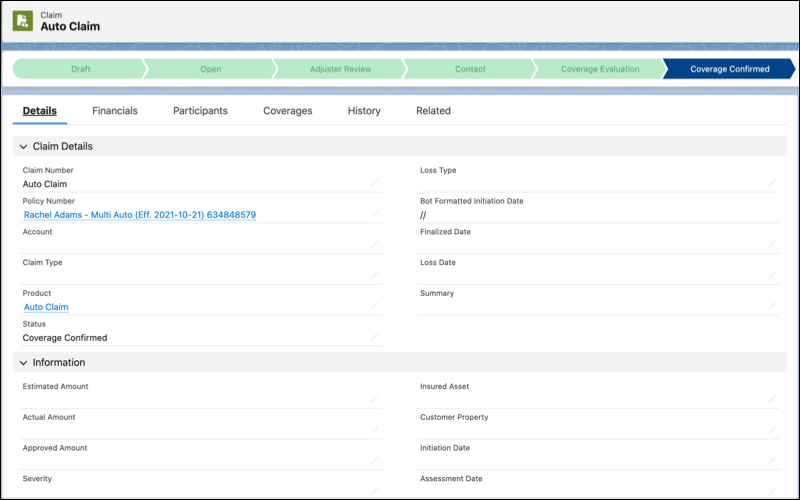This screenshot has width=800, height=500.
Task: Click the Status value Coverage Confirmed
Action: coord(65,338)
